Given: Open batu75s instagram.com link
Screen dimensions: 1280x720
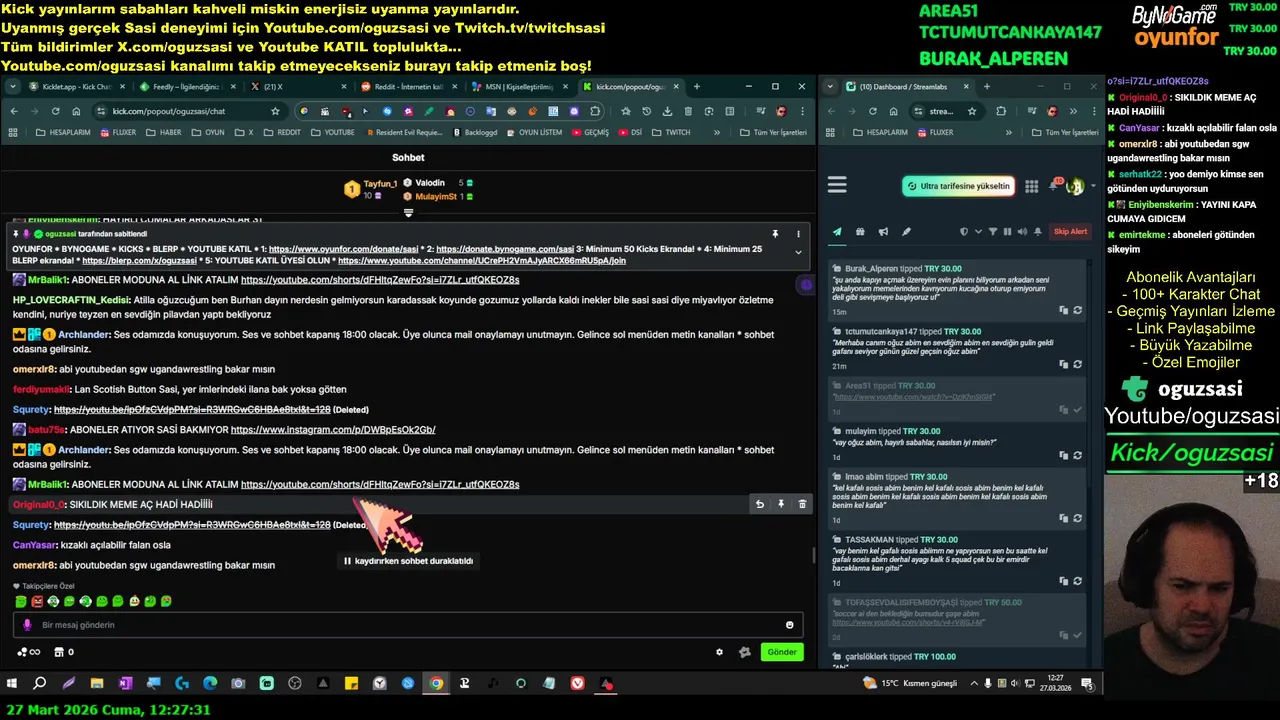Looking at the screenshot, I should click(x=333, y=430).
